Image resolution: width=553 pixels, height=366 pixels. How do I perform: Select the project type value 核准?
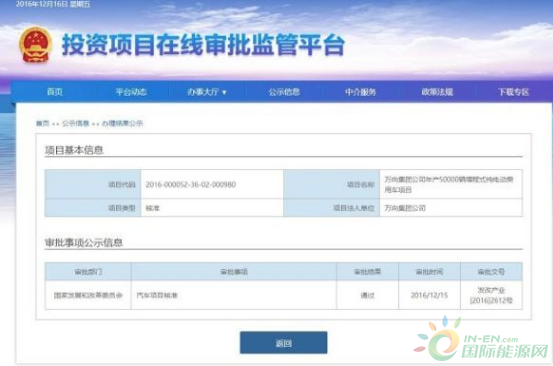point(152,208)
